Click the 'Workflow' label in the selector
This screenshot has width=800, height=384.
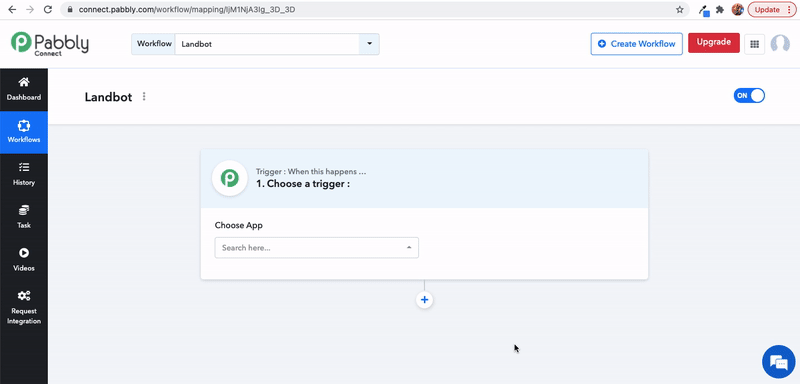click(x=154, y=44)
